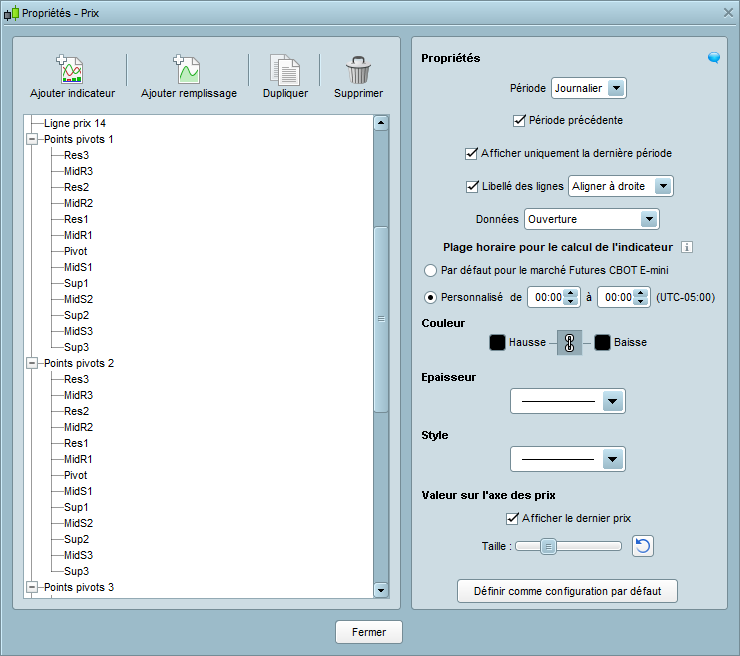The image size is (740, 656).
Task: Select Ligne prix 14 in the tree
Action: tap(75, 123)
